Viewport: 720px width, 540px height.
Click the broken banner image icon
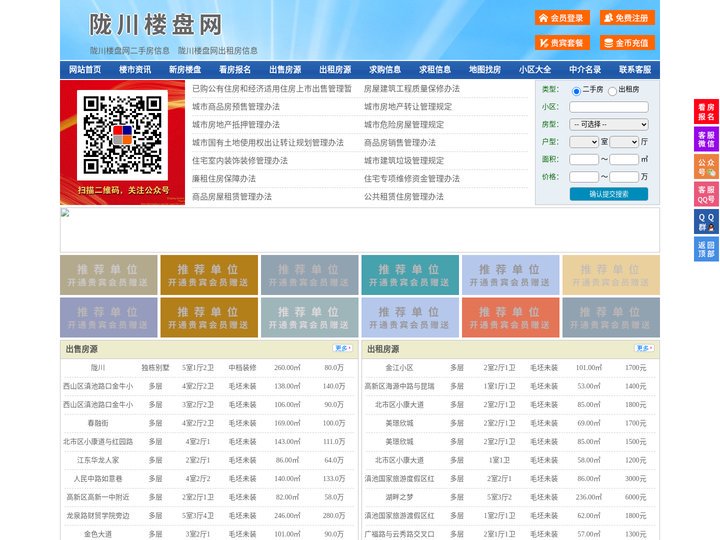(65, 213)
